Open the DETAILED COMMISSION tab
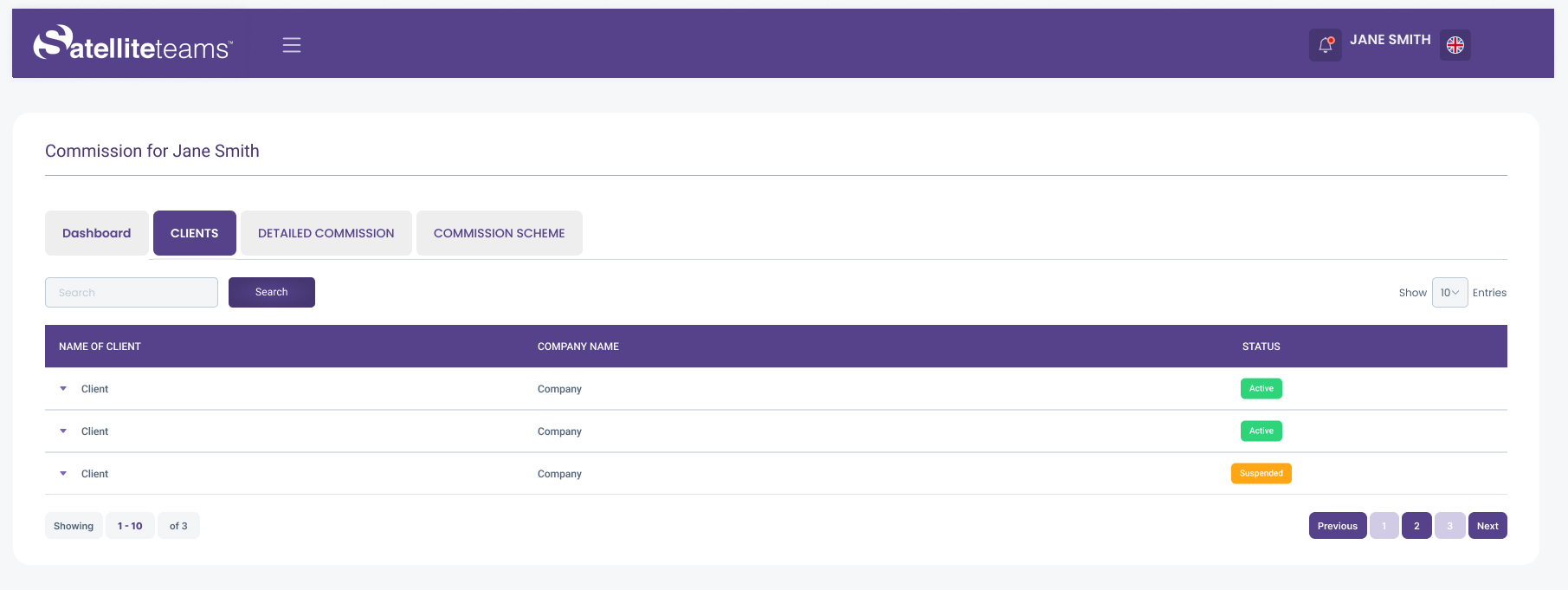The height and width of the screenshot is (590, 1568). 326,233
